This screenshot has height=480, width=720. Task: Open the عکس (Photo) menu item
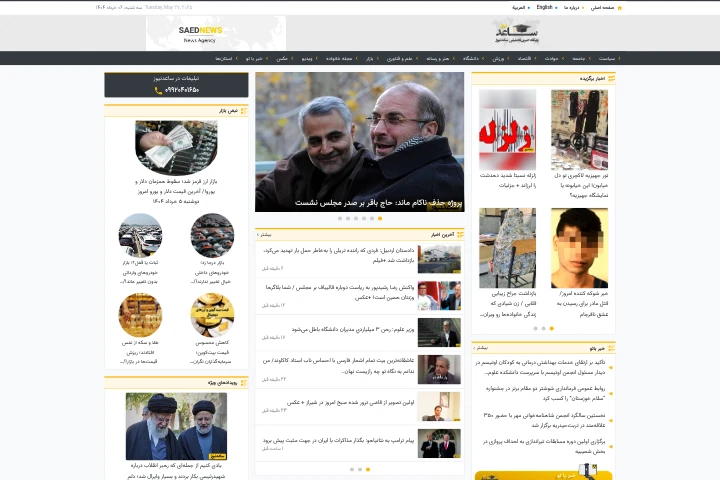282,58
